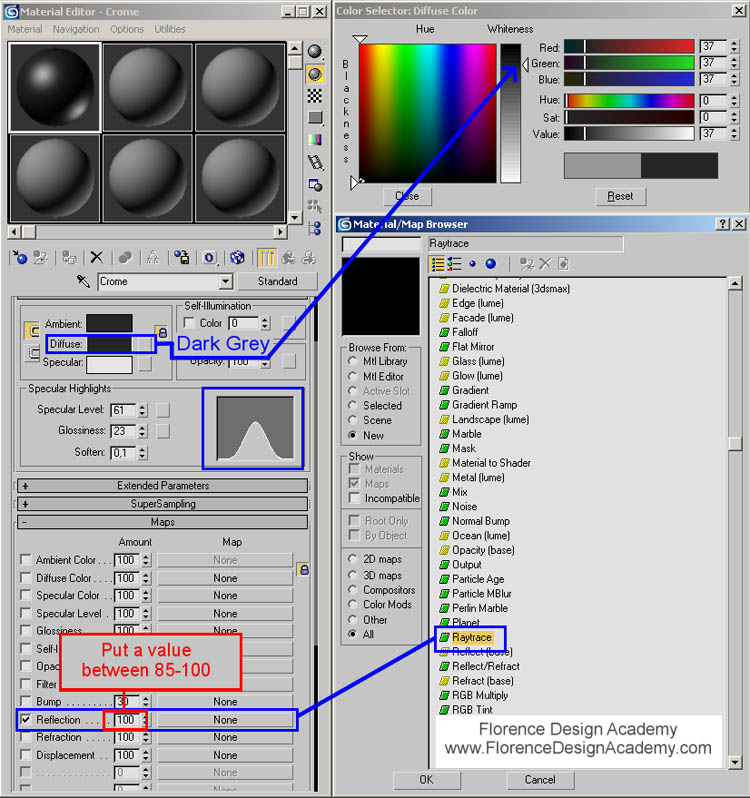Toggle checkered Background for sample slot

coord(315,95)
